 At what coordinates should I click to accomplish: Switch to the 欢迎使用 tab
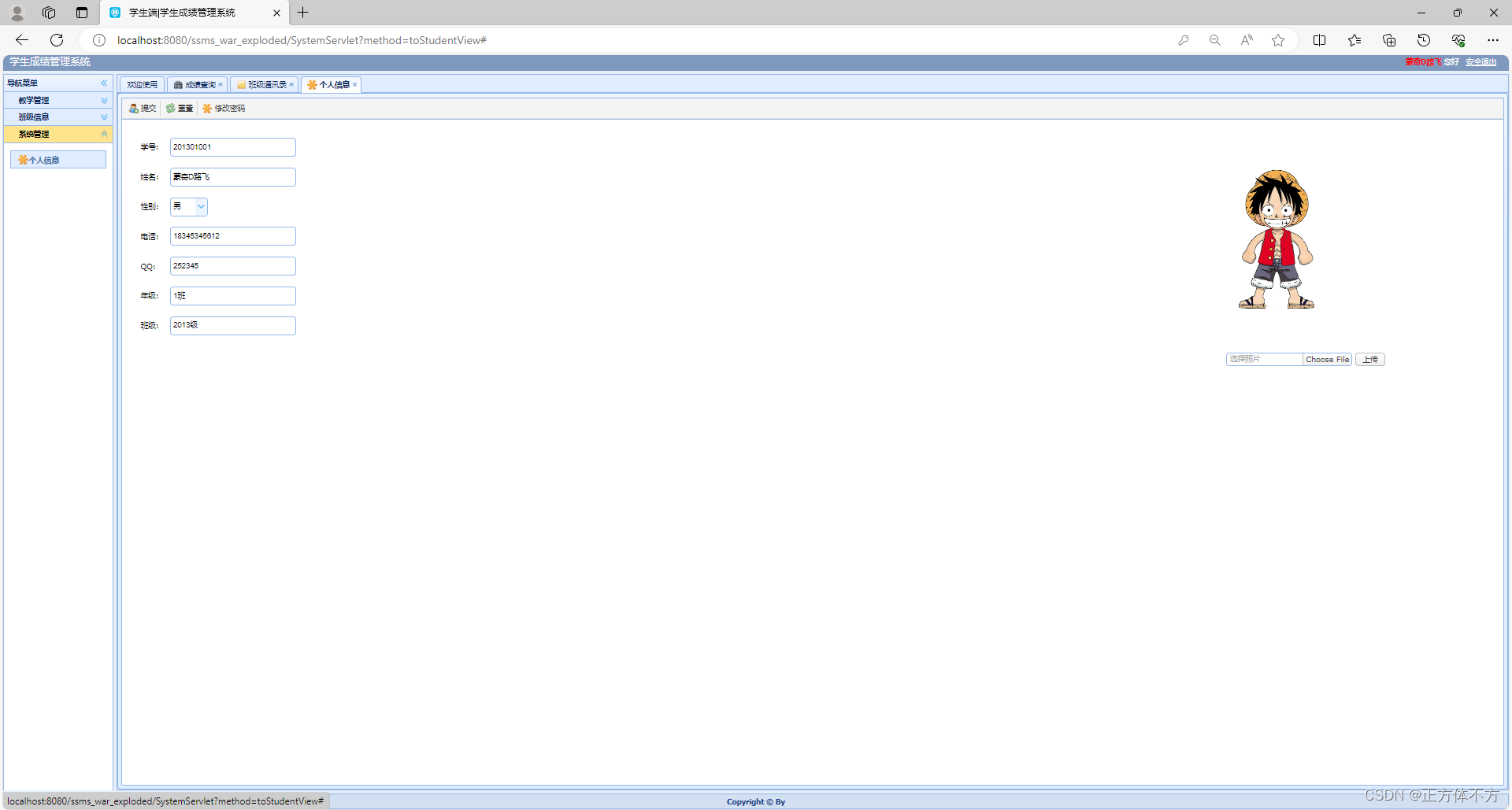tap(142, 85)
